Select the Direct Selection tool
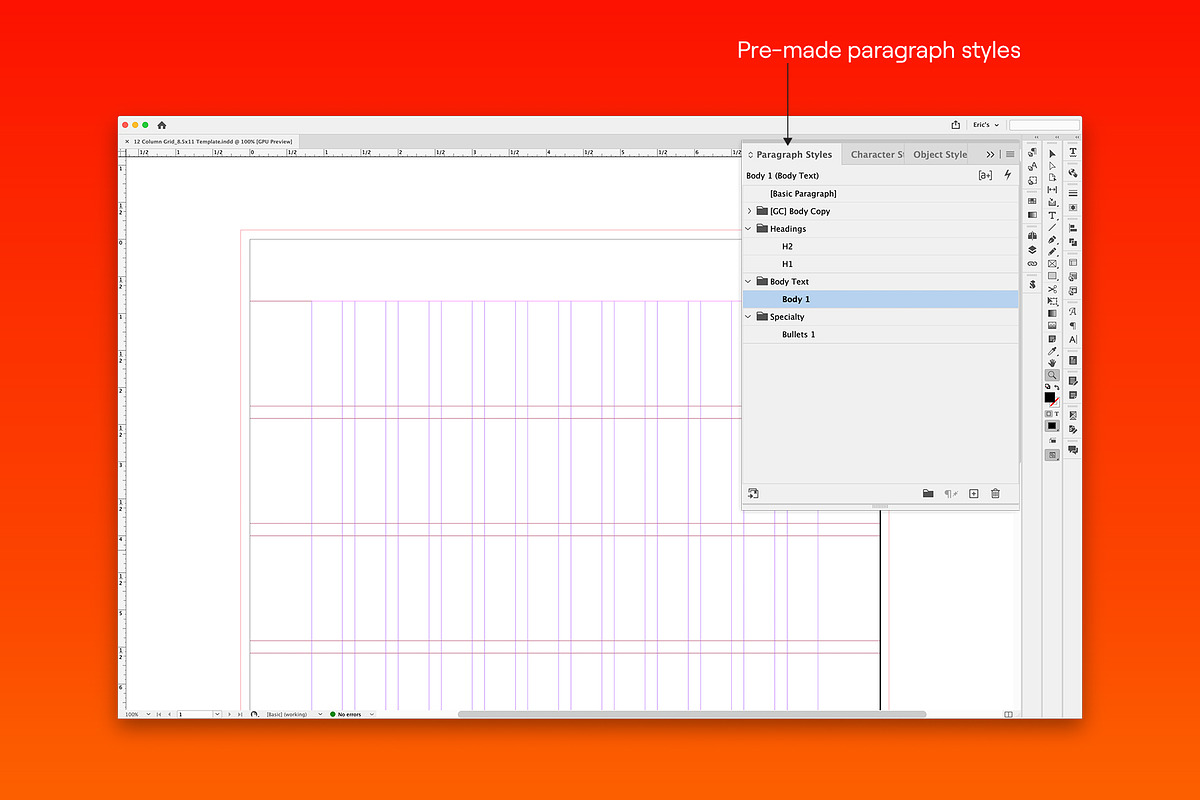This screenshot has height=800, width=1200. point(1052,165)
